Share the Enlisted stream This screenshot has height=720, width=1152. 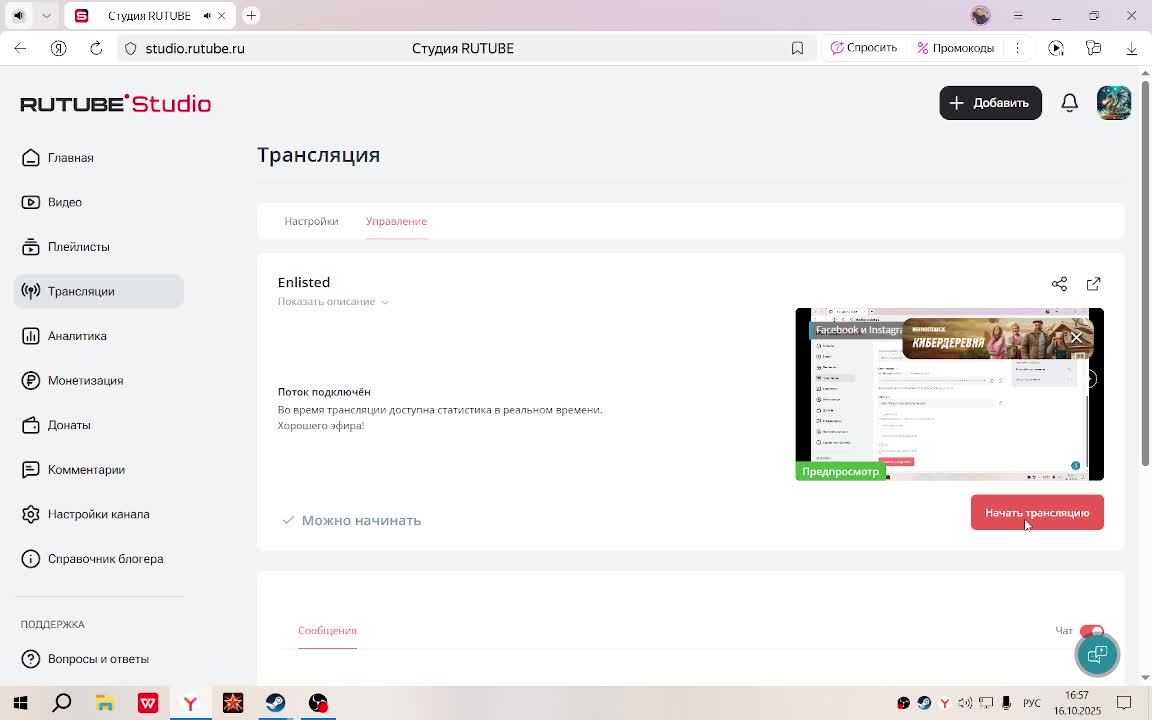click(1059, 284)
